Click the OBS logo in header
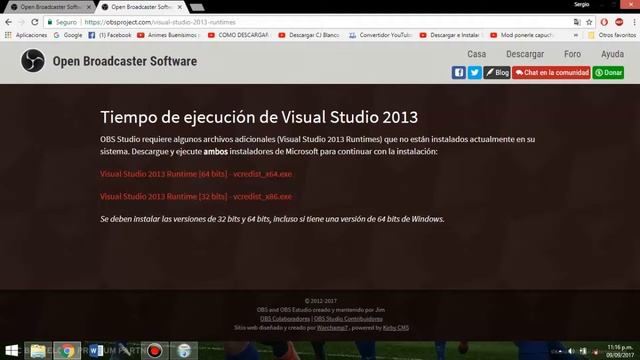This screenshot has height=360, width=640. (33, 61)
